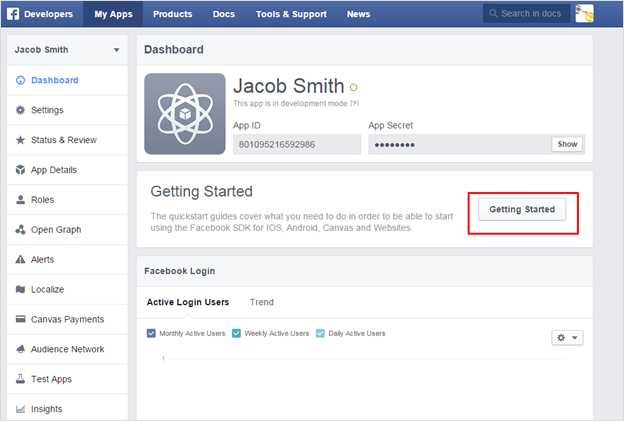Image resolution: width=624 pixels, height=421 pixels.
Task: Click the Dashboard page heading
Action: point(174,49)
